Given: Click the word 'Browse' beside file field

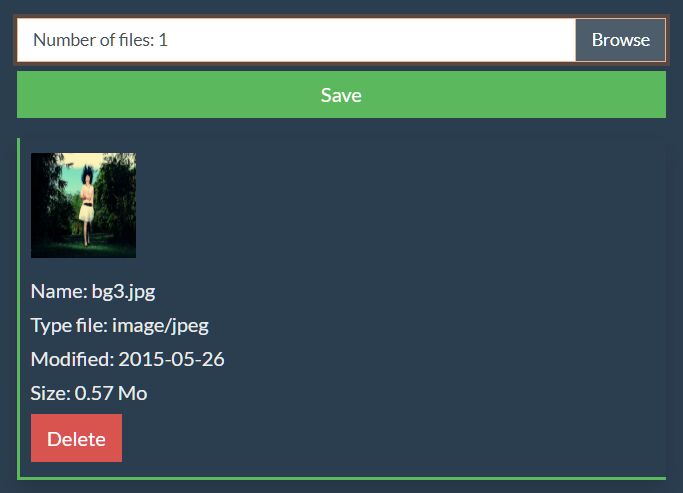Looking at the screenshot, I should 621,40.
